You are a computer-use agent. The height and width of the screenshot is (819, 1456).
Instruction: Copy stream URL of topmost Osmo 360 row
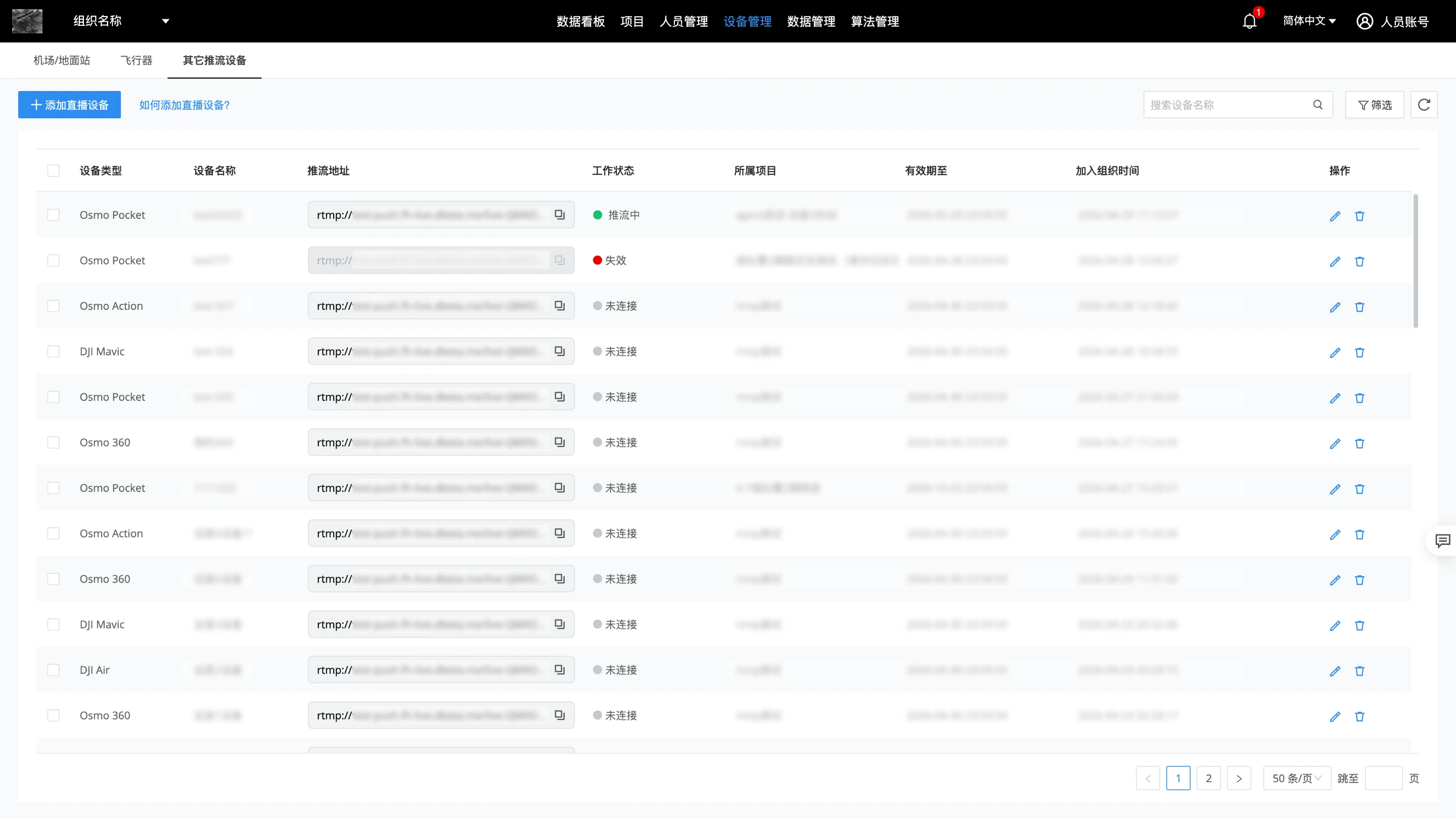[560, 442]
